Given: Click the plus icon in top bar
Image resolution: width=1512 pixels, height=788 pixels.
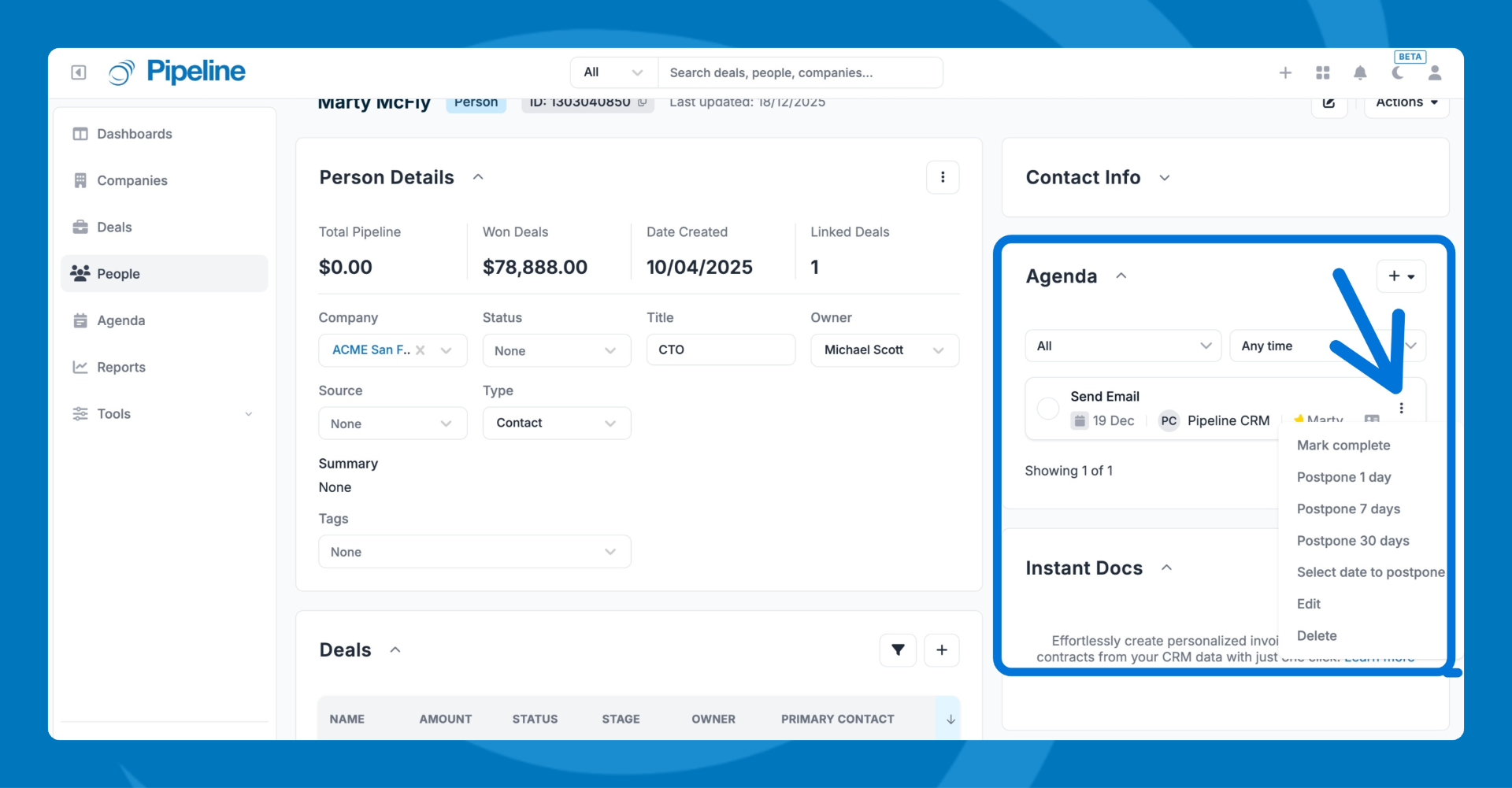Looking at the screenshot, I should (1285, 72).
